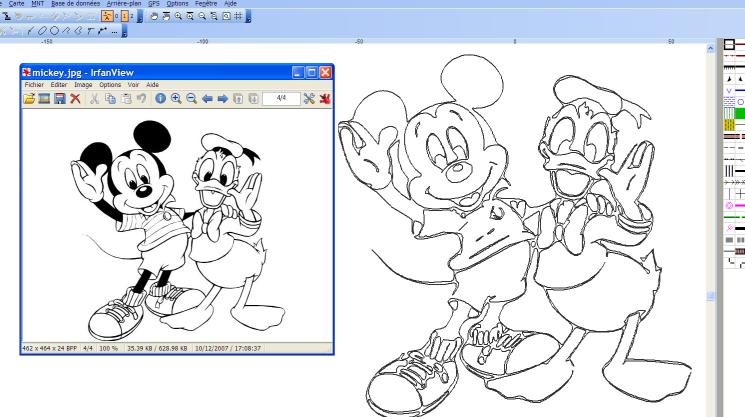
Task: Select the green area symbol swatch
Action: click(x=740, y=114)
